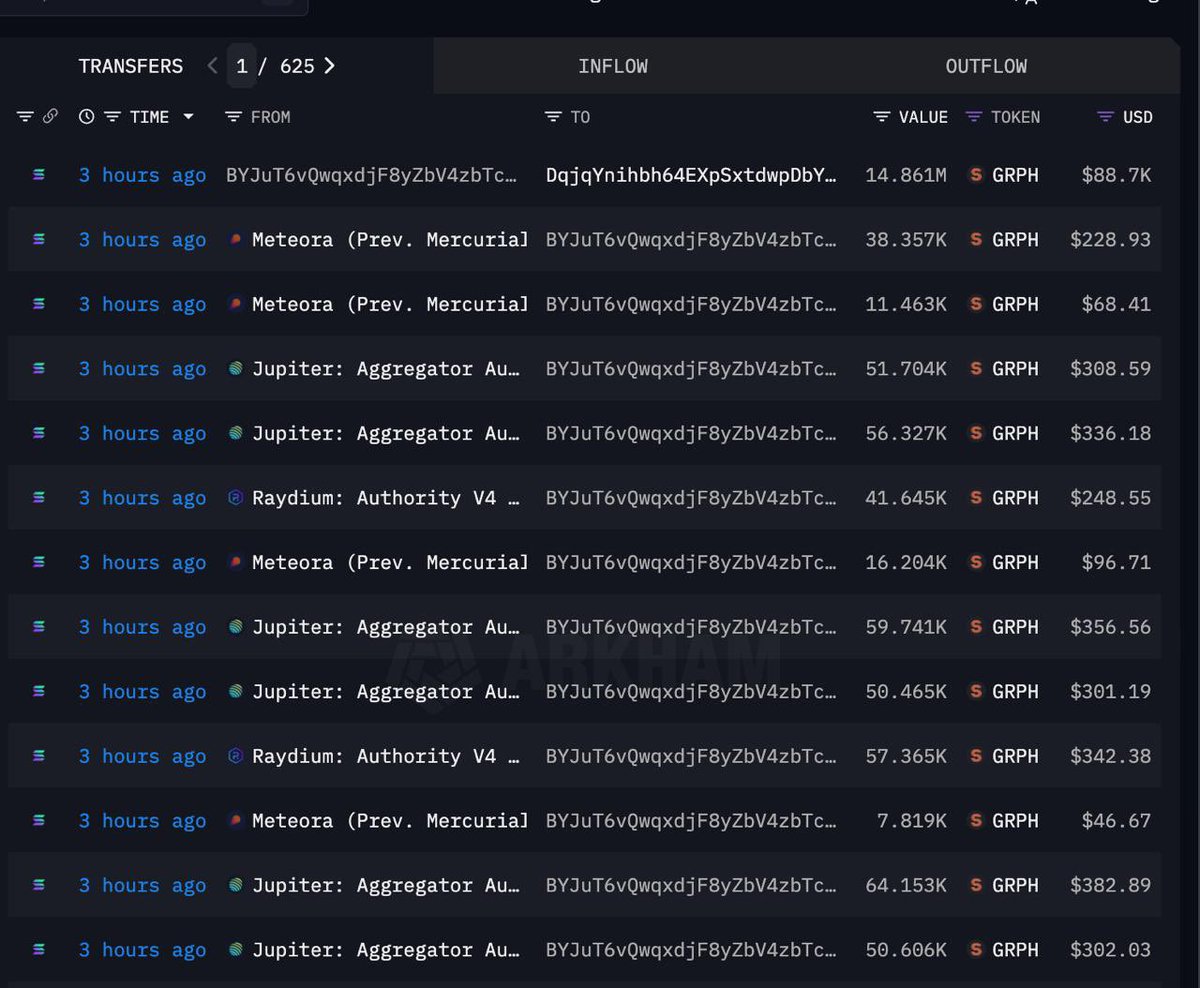This screenshot has width=1200, height=988.
Task: Open the filter icon beside the link icon
Action: [25, 117]
